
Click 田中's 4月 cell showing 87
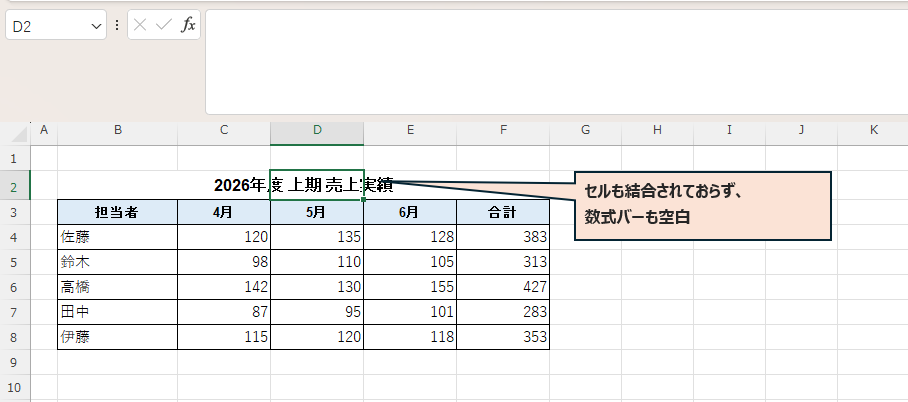[x=224, y=312]
